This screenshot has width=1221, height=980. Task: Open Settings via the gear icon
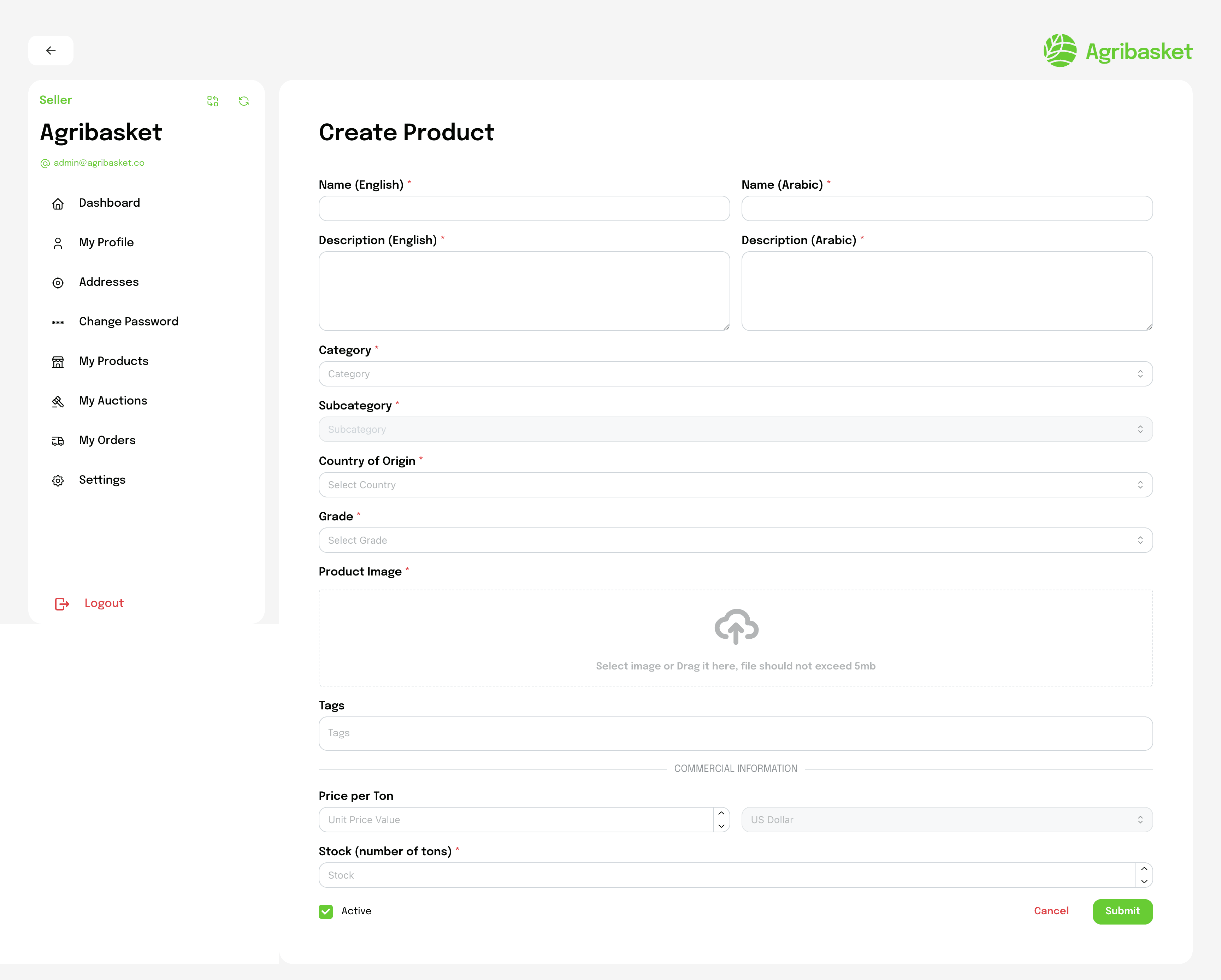point(58,480)
